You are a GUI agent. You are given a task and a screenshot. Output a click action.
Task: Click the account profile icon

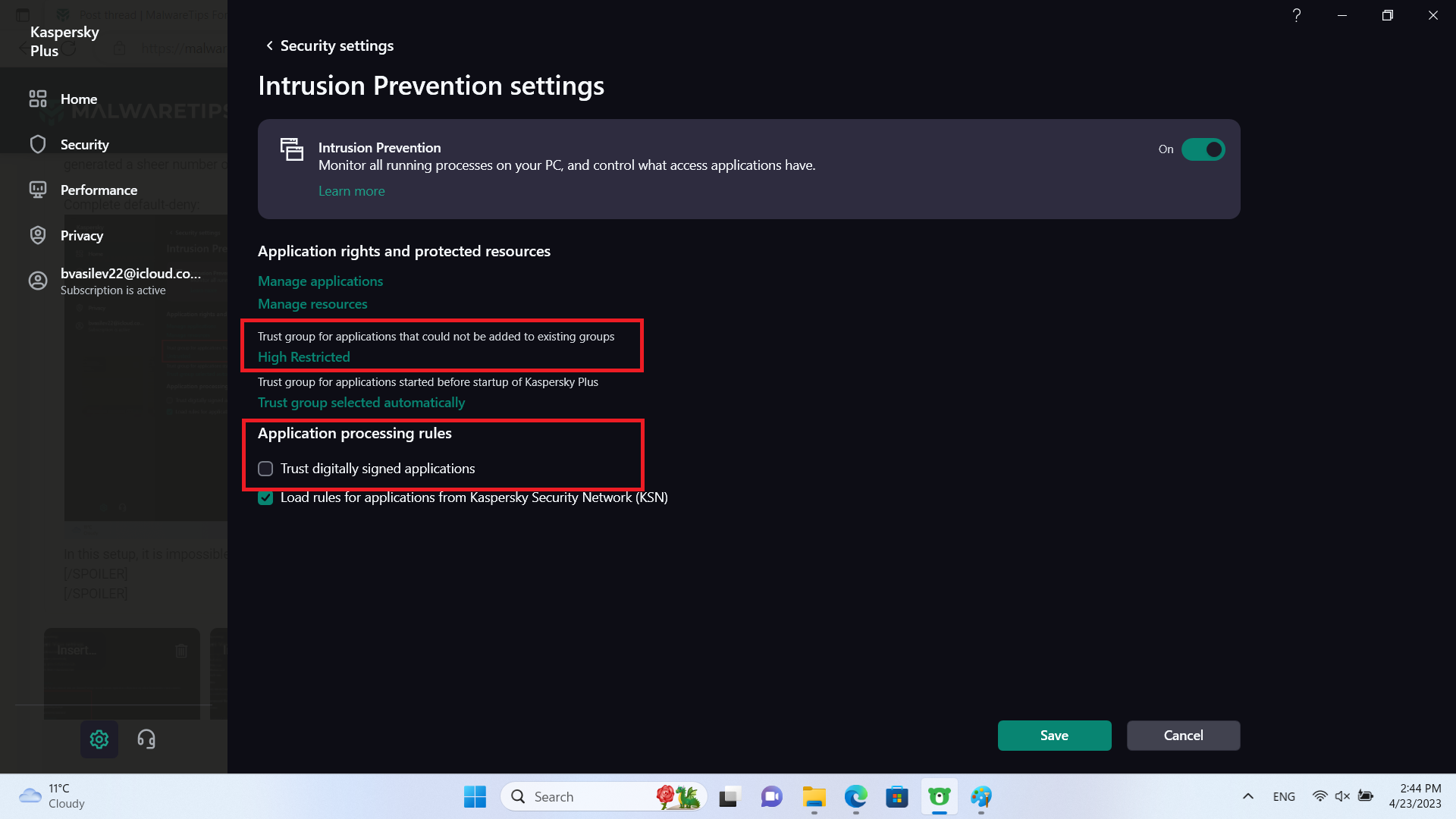38,281
